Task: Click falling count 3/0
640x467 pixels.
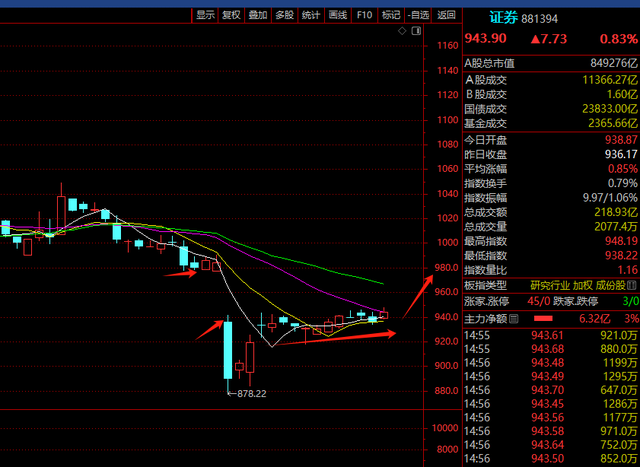Action: point(630,302)
